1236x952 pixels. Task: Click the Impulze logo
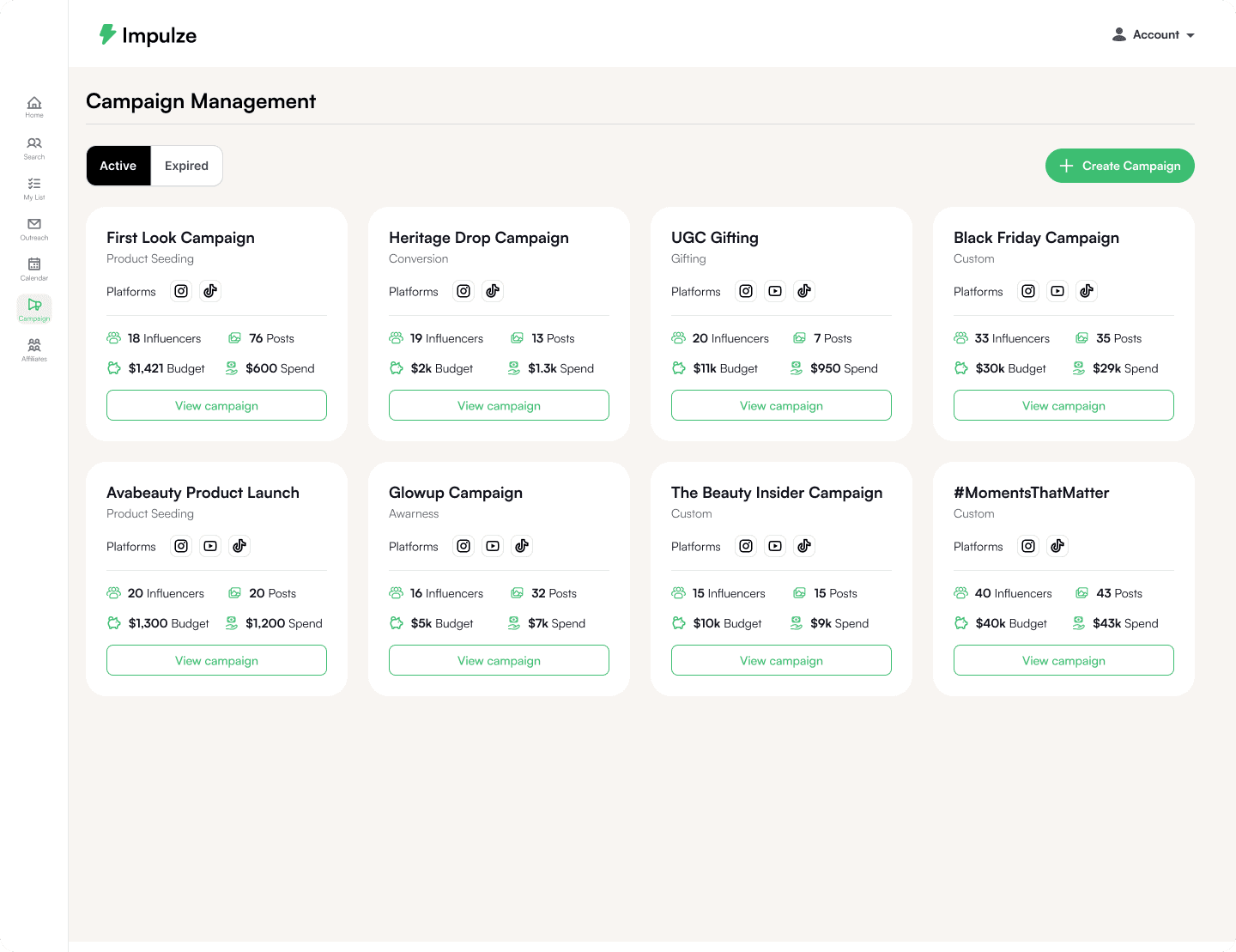[x=148, y=35]
